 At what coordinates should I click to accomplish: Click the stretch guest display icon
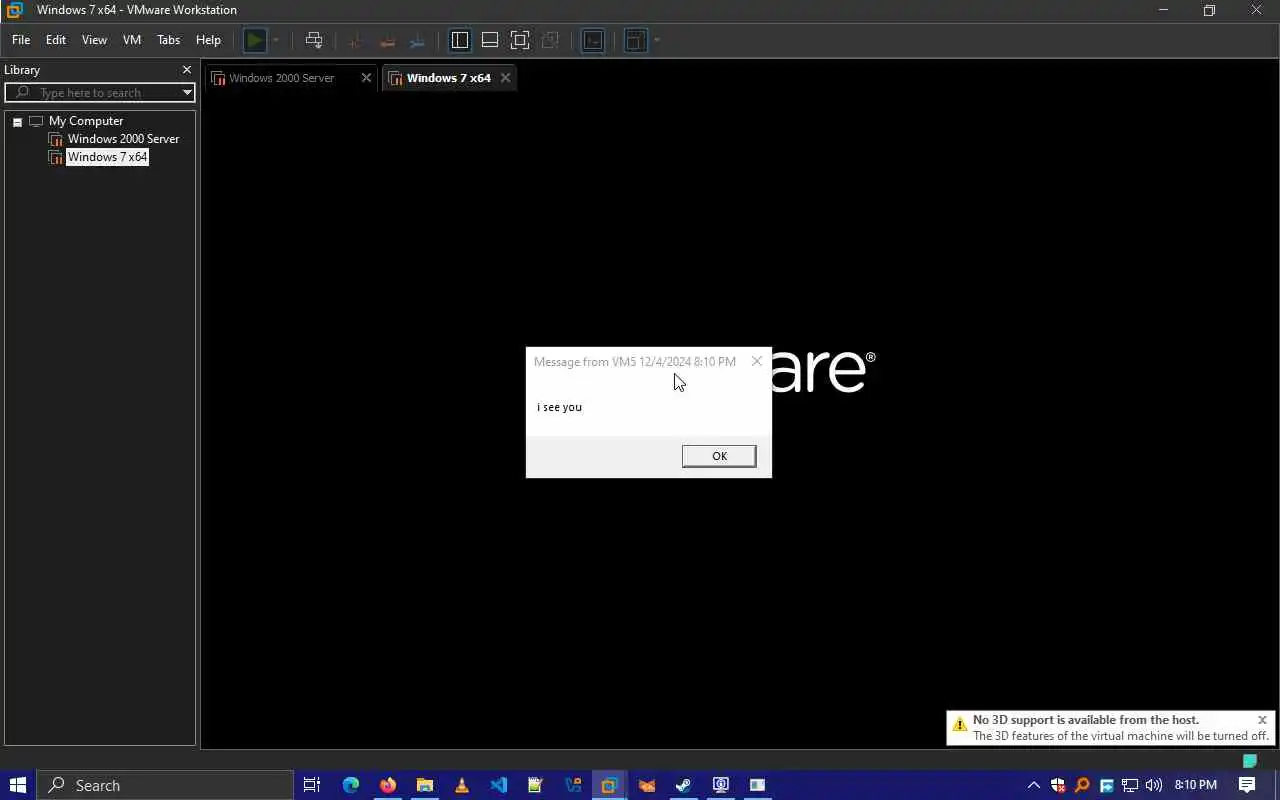635,40
